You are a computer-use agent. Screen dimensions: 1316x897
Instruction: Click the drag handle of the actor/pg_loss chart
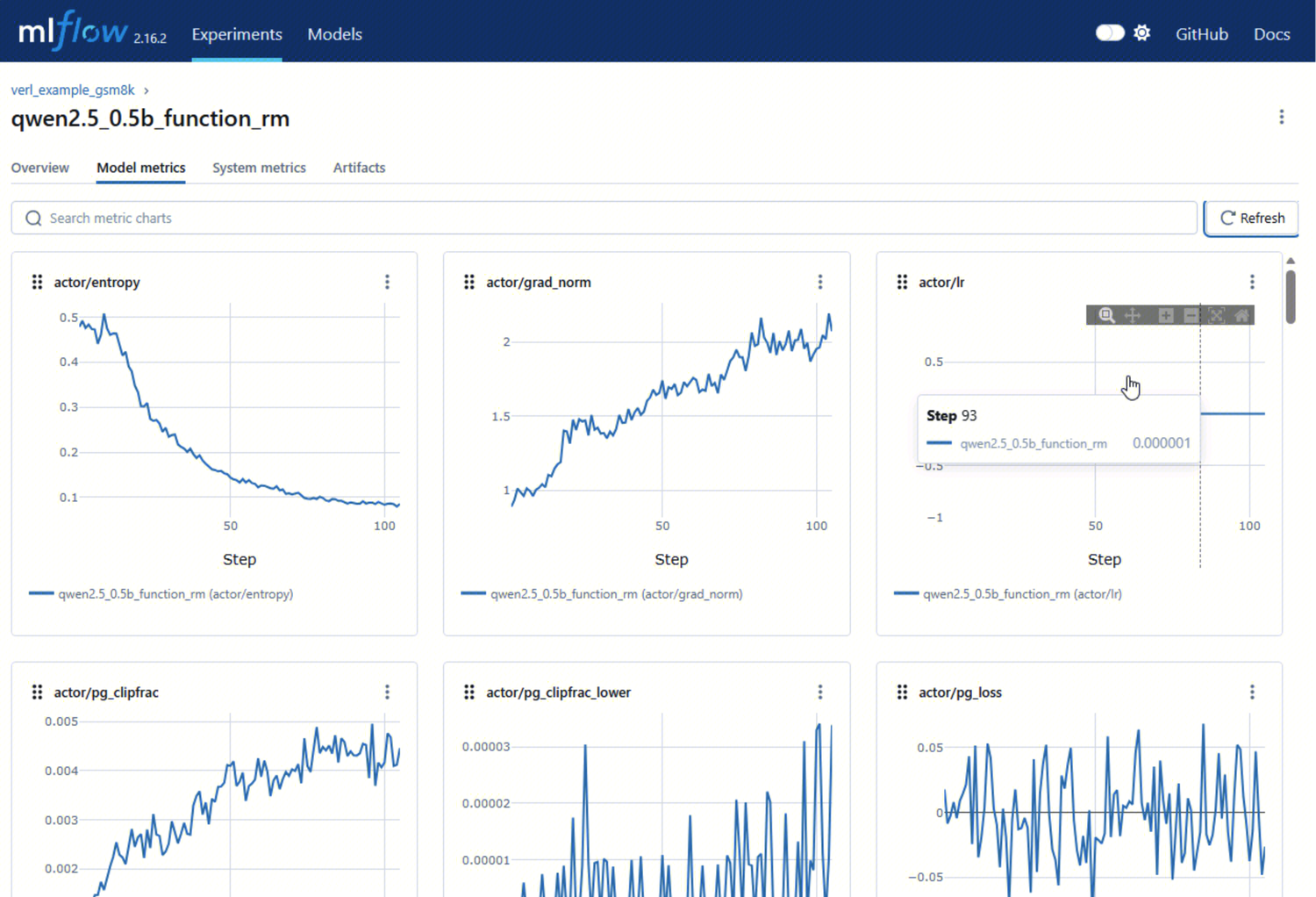[902, 692]
